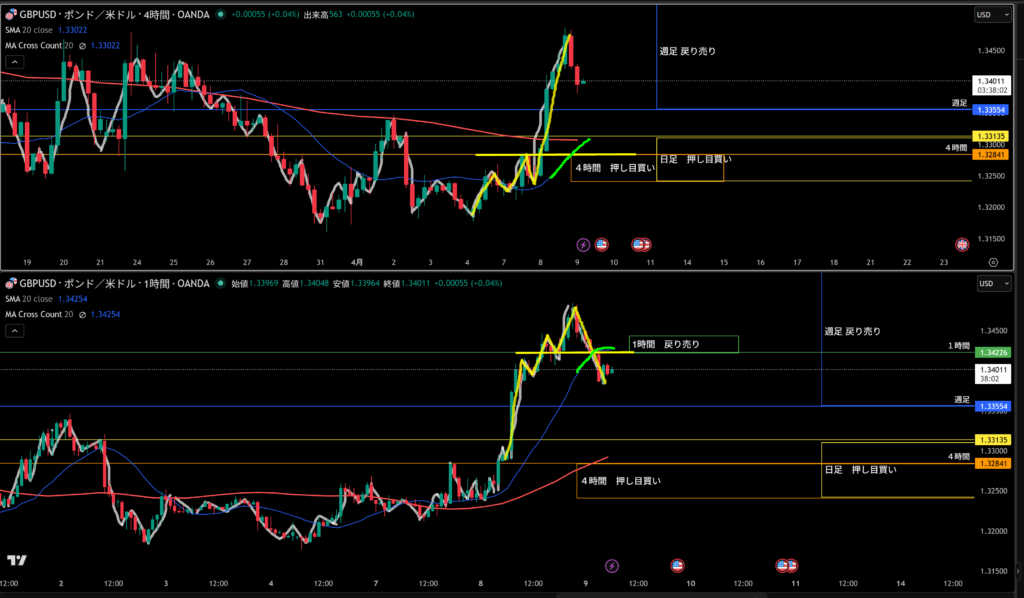The height and width of the screenshot is (598, 1024).
Task: Collapse the indicator legend on the upper chart
Action: click(x=13, y=62)
